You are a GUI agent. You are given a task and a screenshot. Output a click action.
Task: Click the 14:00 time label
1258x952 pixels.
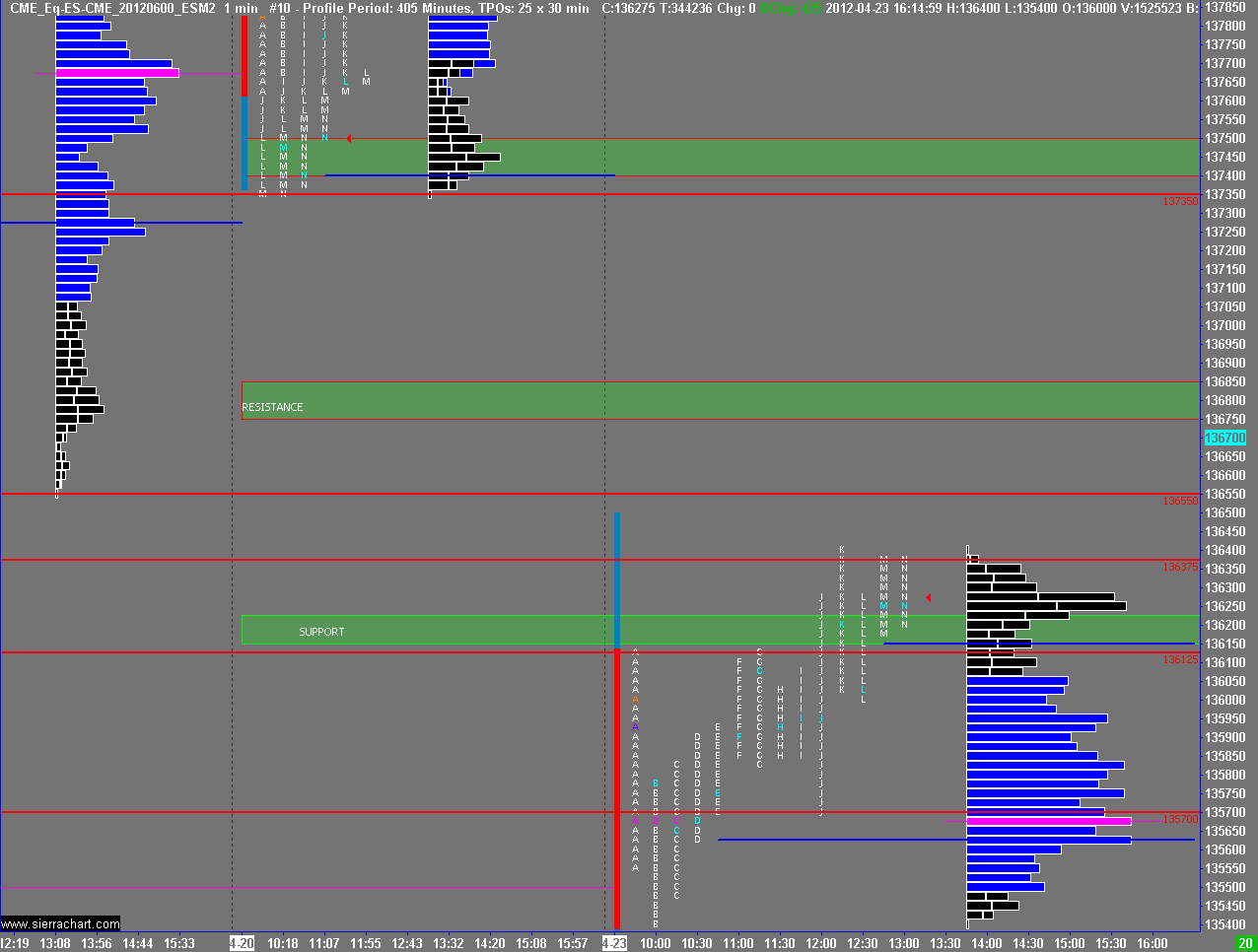pyautogui.click(x=987, y=943)
